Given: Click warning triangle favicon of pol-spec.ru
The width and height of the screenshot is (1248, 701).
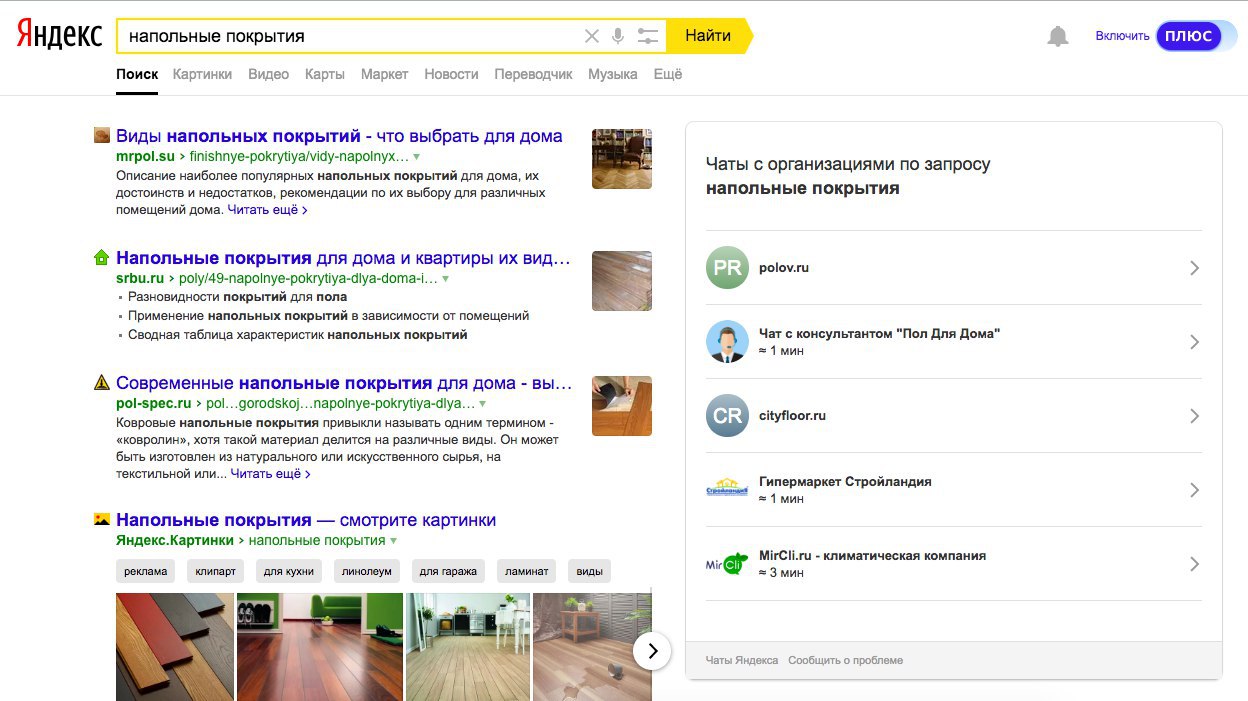Looking at the screenshot, I should click(101, 383).
